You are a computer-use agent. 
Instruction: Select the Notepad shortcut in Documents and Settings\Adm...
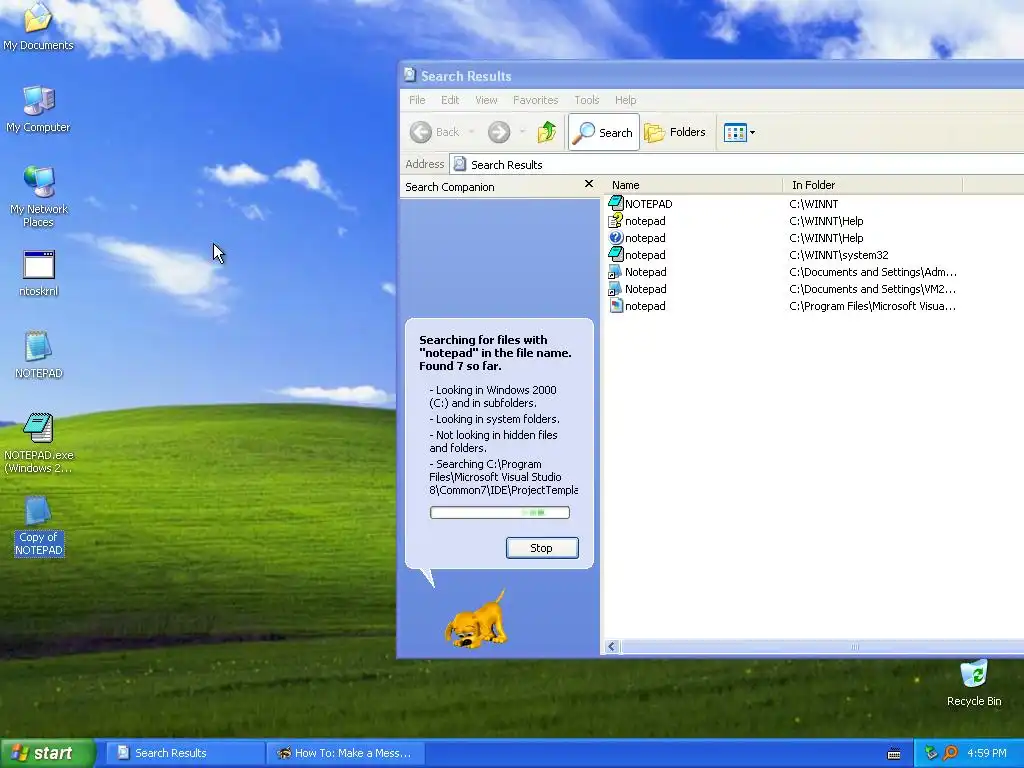point(637,272)
